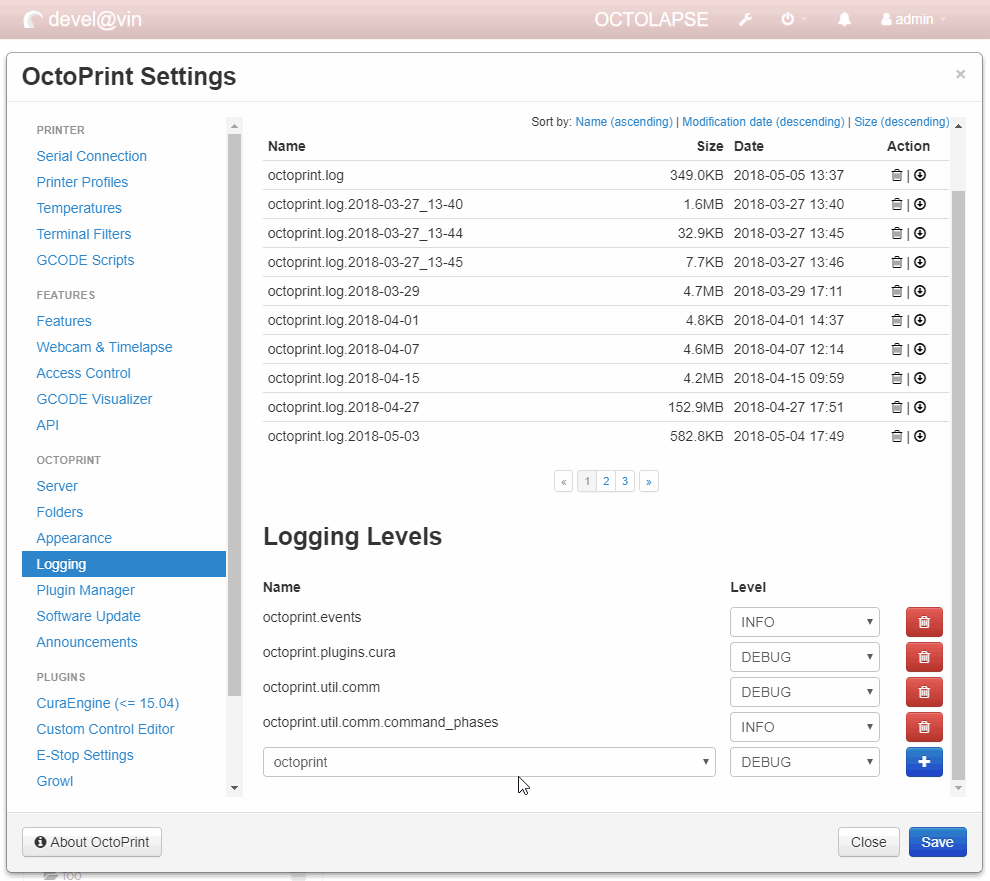Open the power options icon

(x=787, y=19)
